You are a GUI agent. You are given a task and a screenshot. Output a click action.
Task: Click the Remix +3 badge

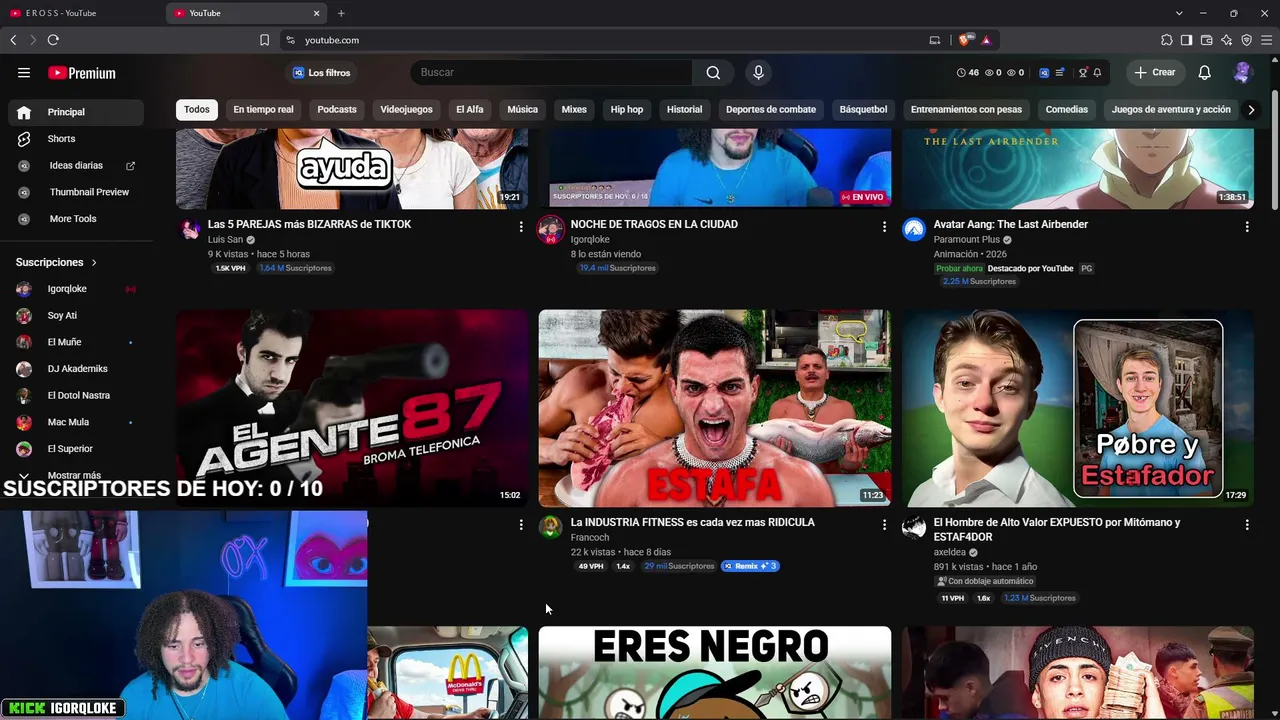pos(749,566)
